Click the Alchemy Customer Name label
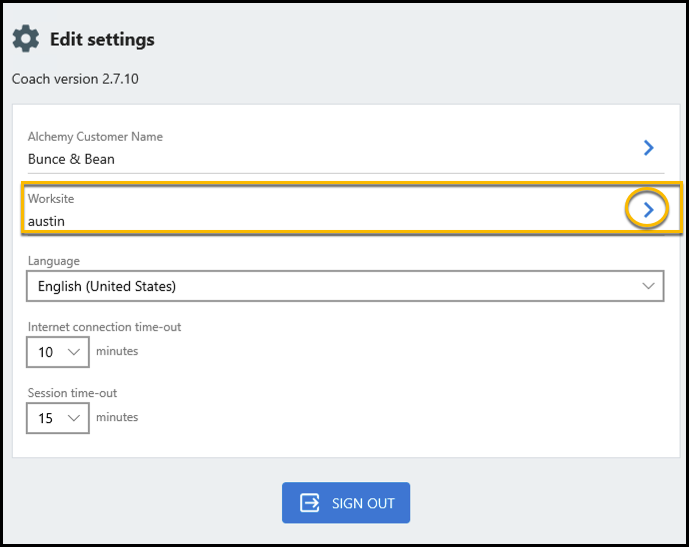The height and width of the screenshot is (547, 689). click(95, 137)
